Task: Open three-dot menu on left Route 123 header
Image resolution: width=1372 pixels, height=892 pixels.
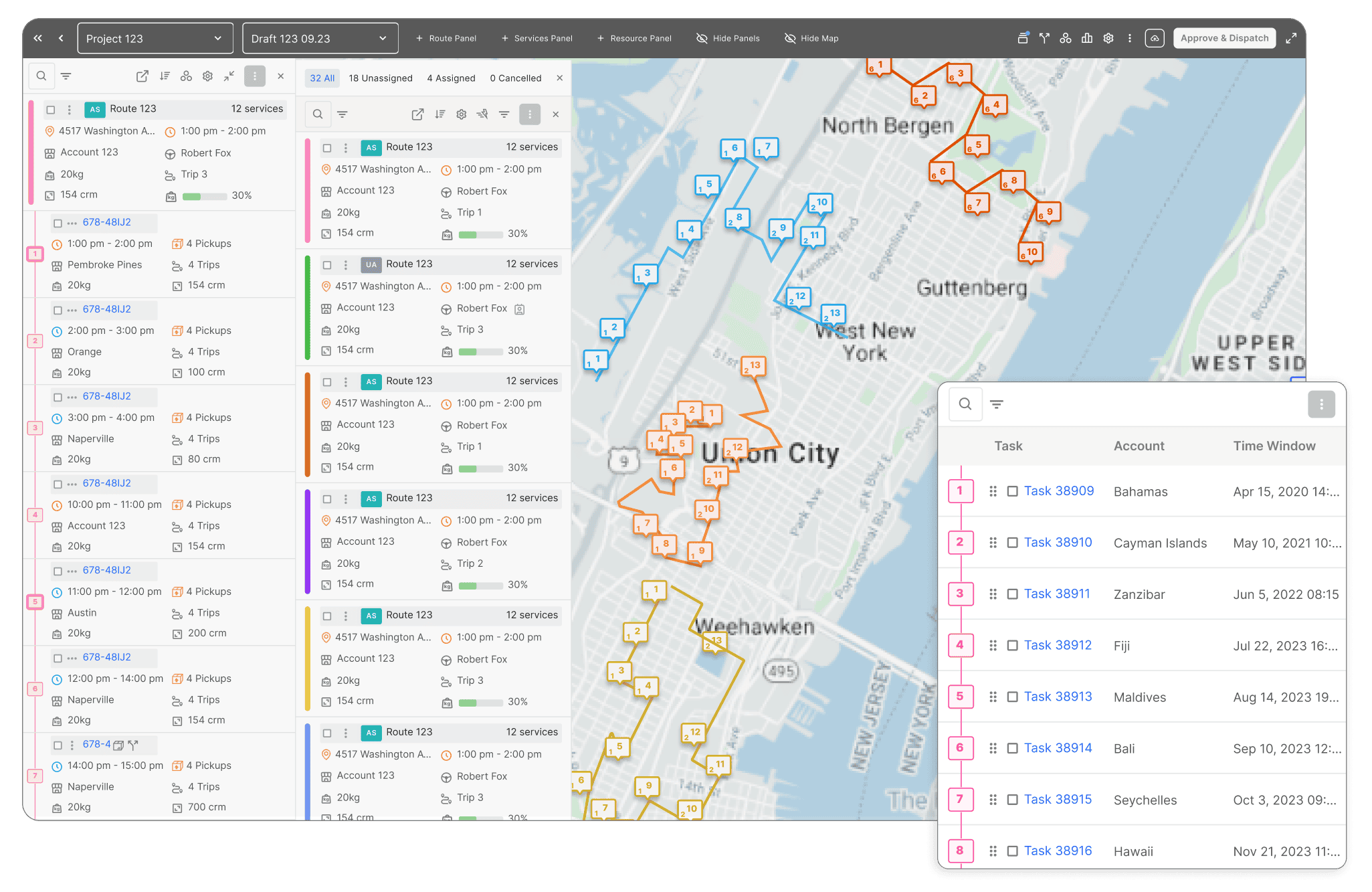Action: (69, 109)
